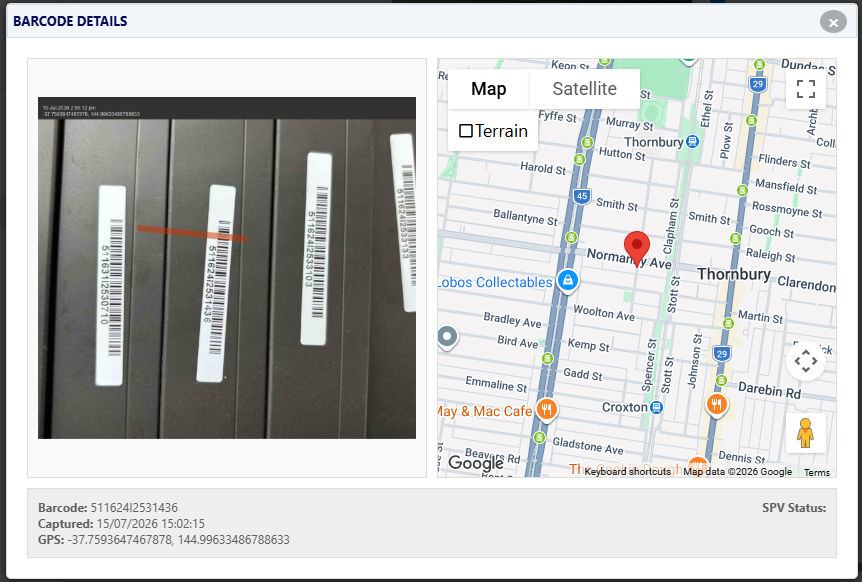Click the Captured date 15/07/2026 15:02:15
Image resolution: width=862 pixels, height=582 pixels.
coord(150,523)
